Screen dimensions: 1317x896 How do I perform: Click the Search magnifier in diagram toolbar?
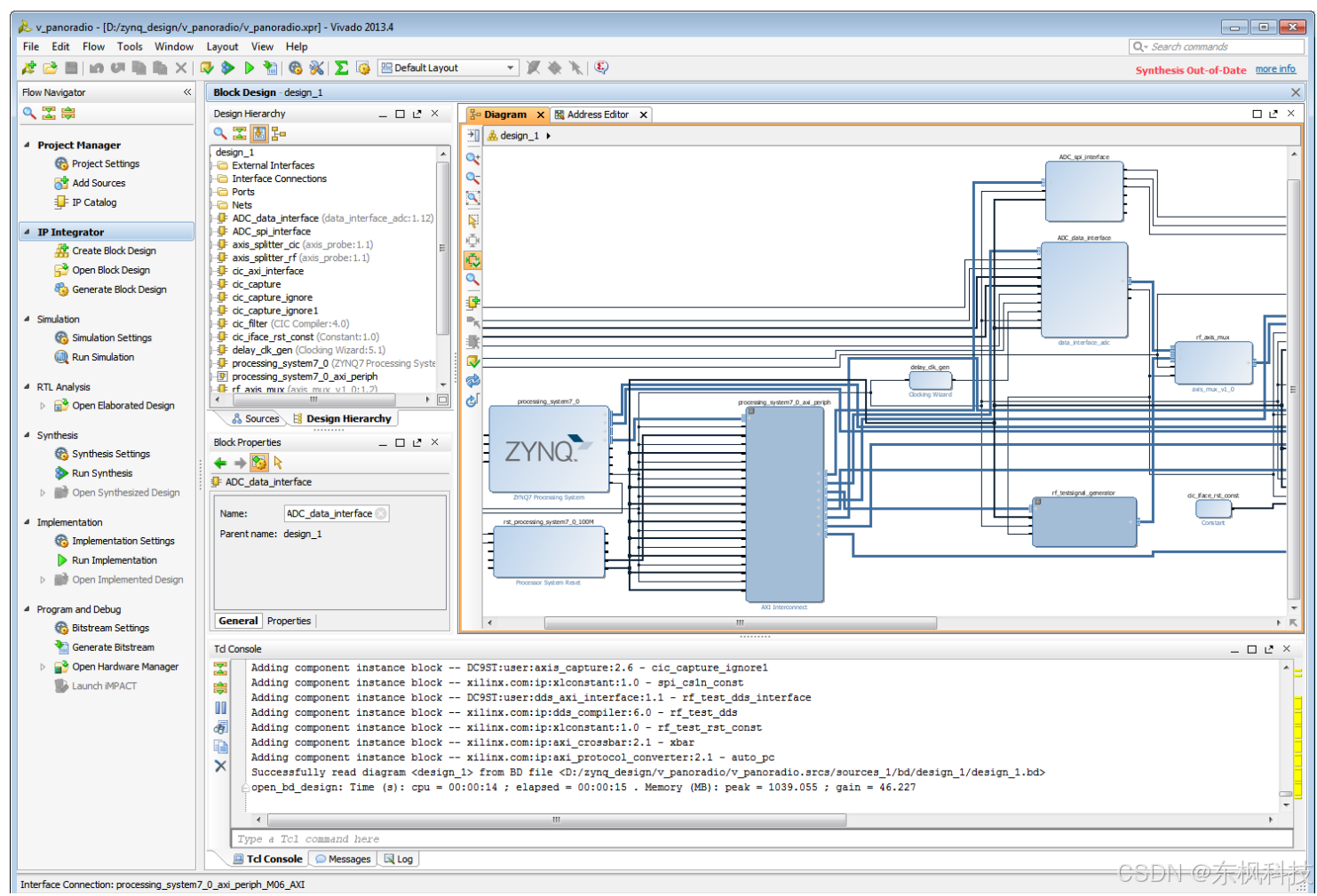click(472, 280)
